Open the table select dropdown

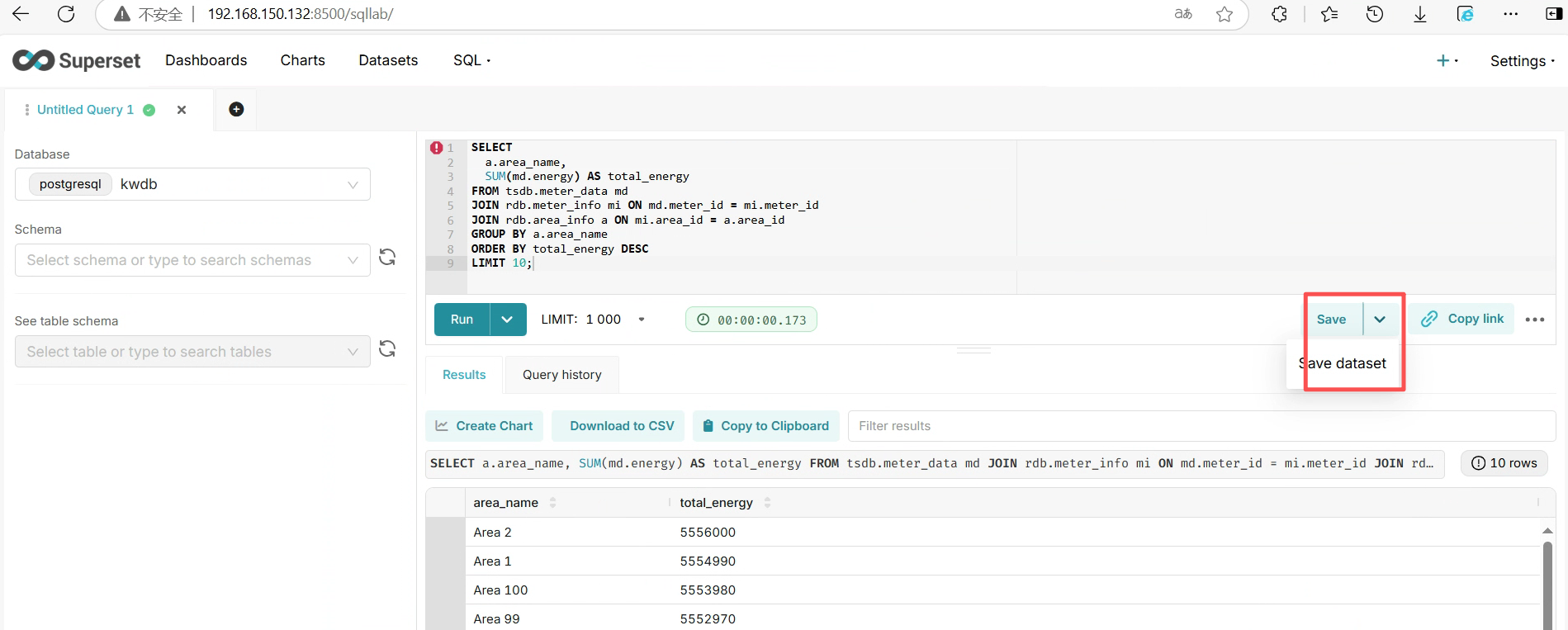192,352
